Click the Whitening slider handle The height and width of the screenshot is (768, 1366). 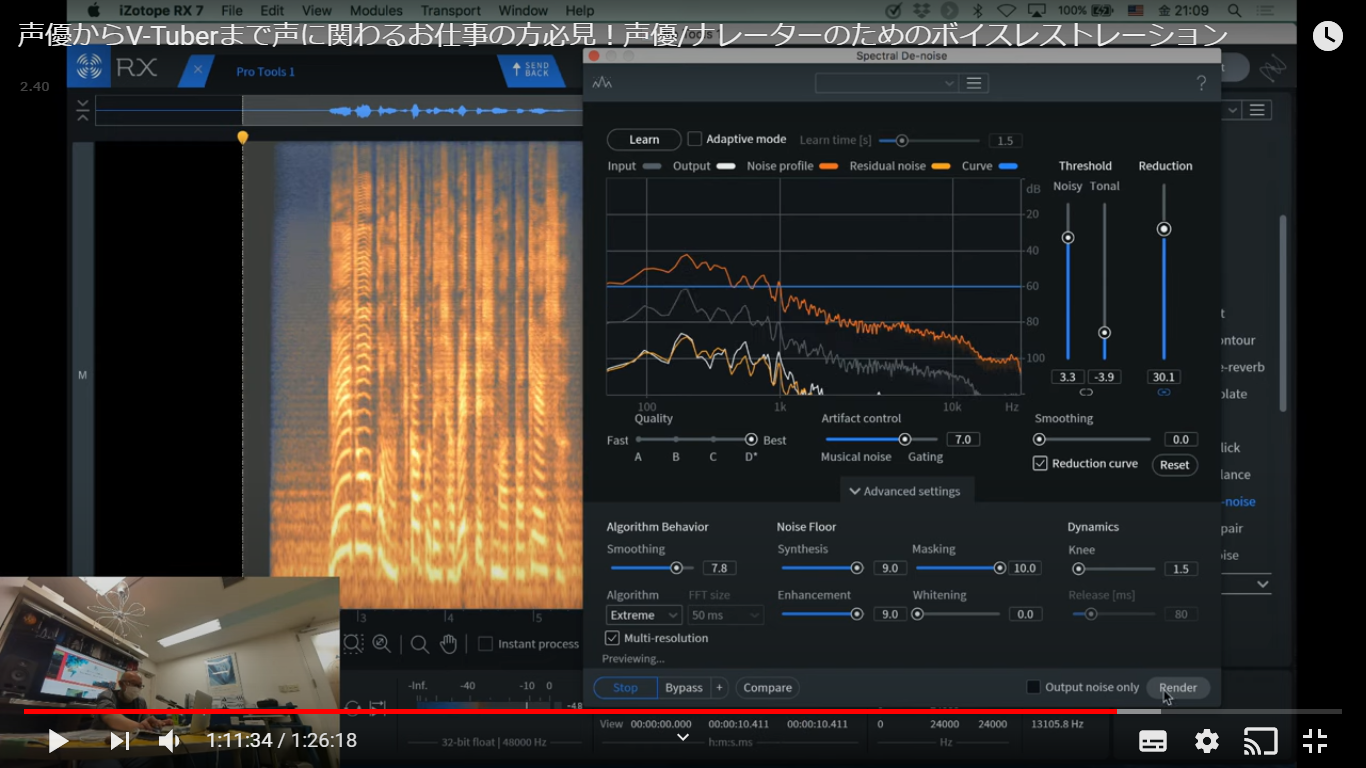coord(917,614)
